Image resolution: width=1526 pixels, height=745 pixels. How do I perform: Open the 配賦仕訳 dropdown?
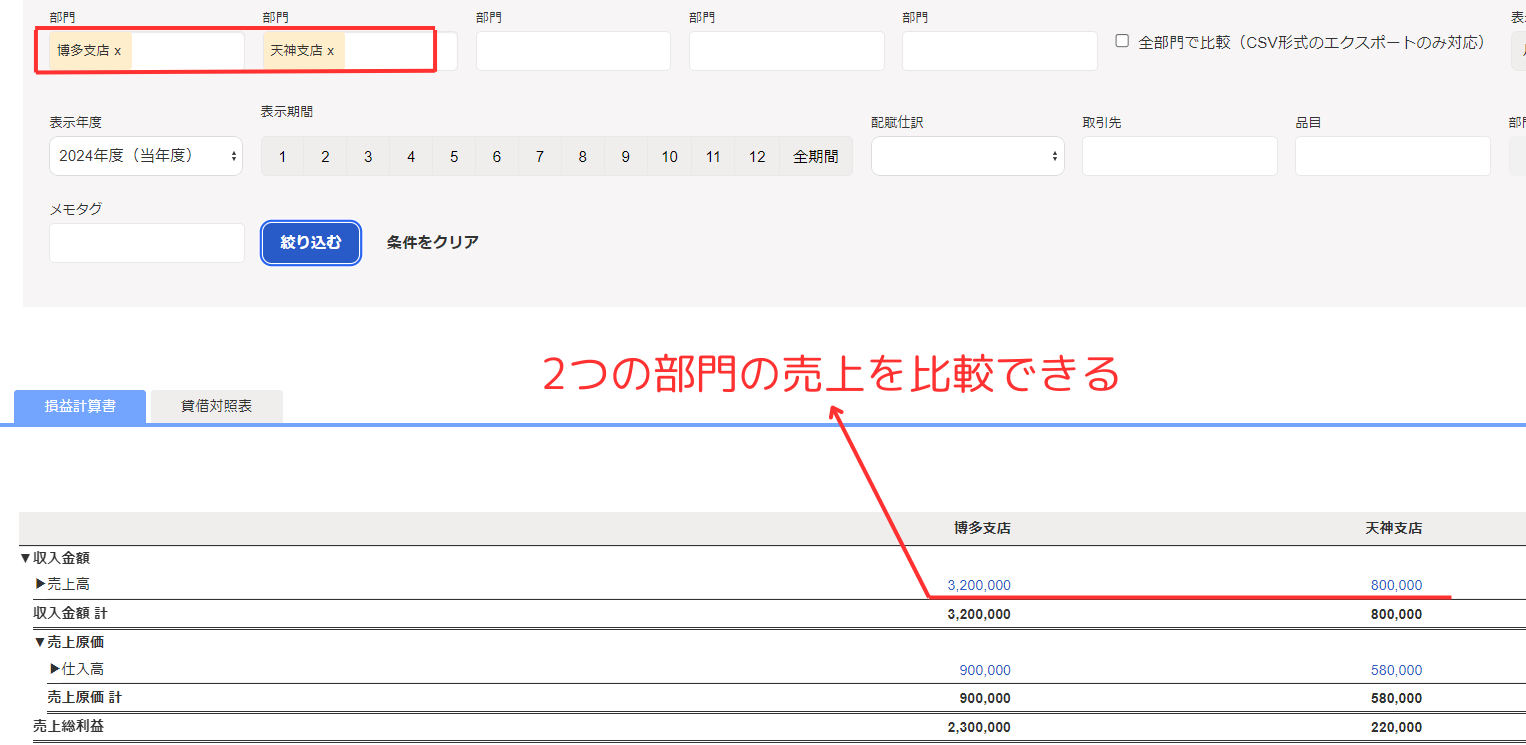[x=967, y=156]
